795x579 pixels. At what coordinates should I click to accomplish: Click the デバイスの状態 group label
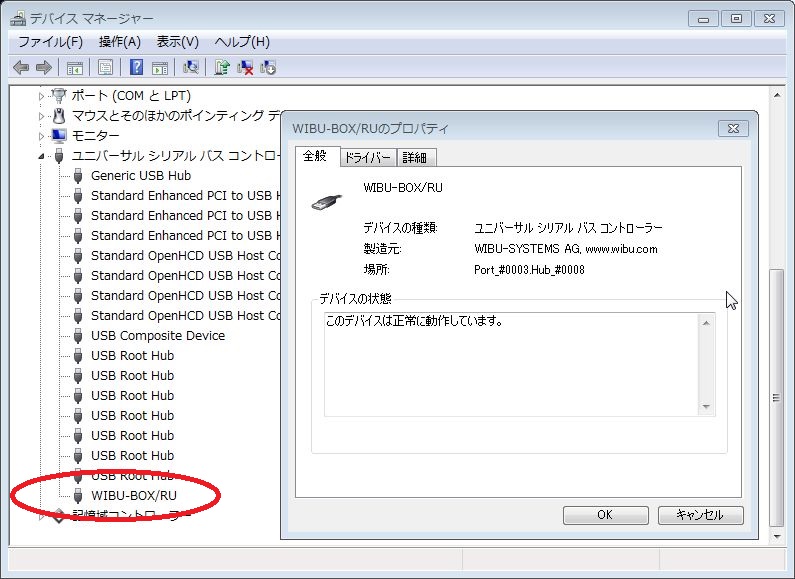point(355,299)
